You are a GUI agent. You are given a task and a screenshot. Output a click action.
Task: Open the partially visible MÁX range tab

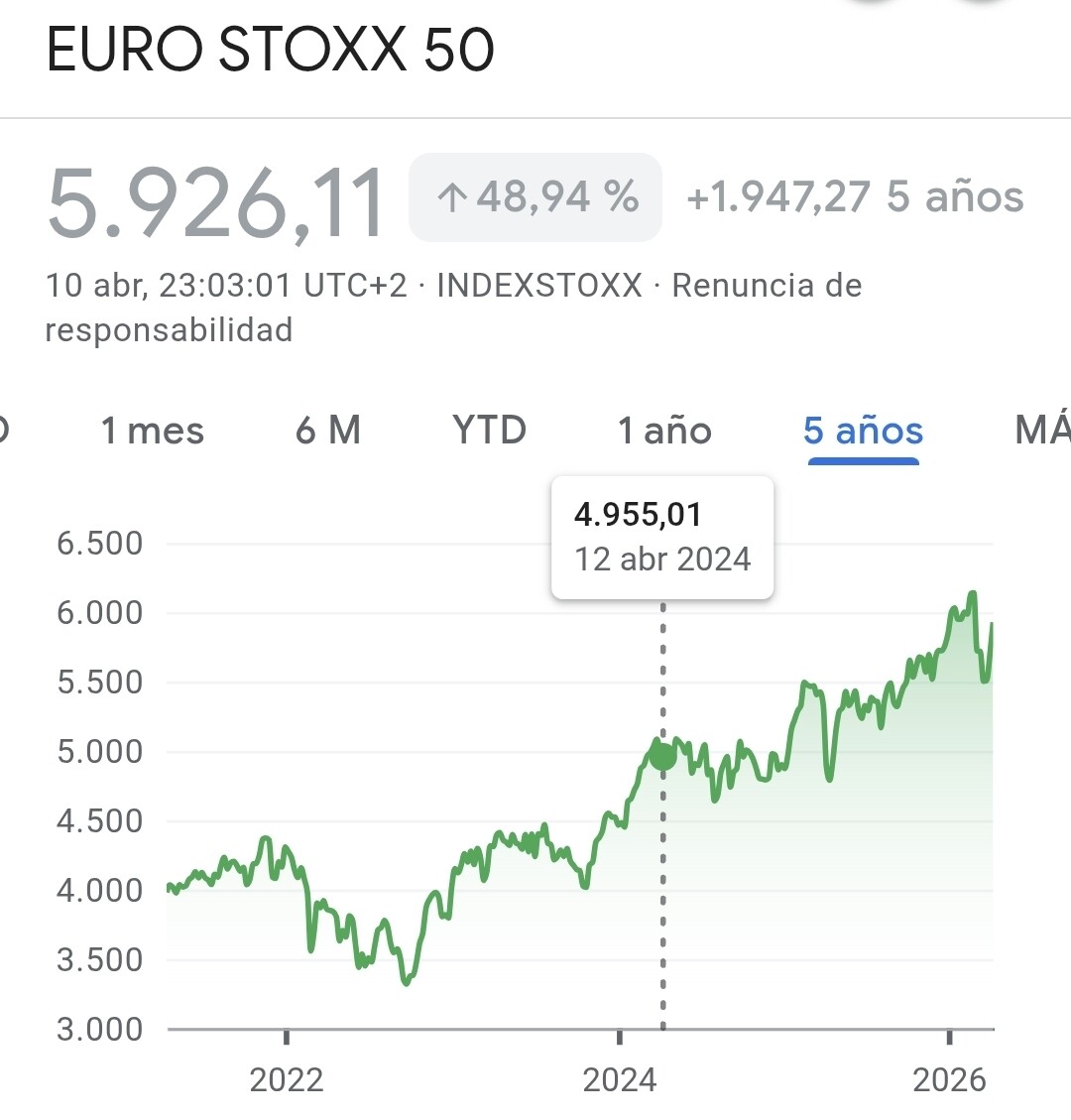click(x=1041, y=432)
